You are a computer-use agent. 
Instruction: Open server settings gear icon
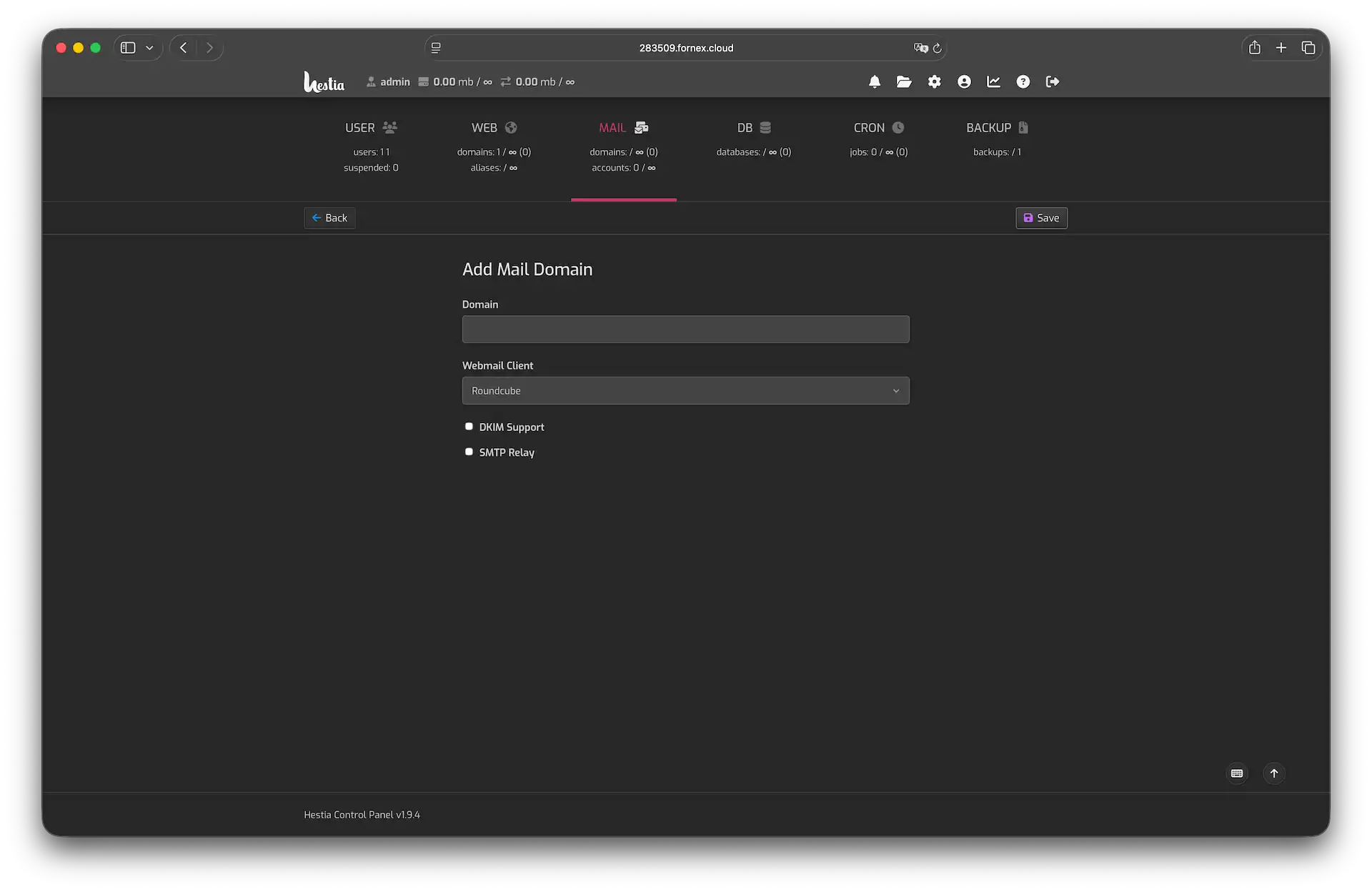click(934, 81)
